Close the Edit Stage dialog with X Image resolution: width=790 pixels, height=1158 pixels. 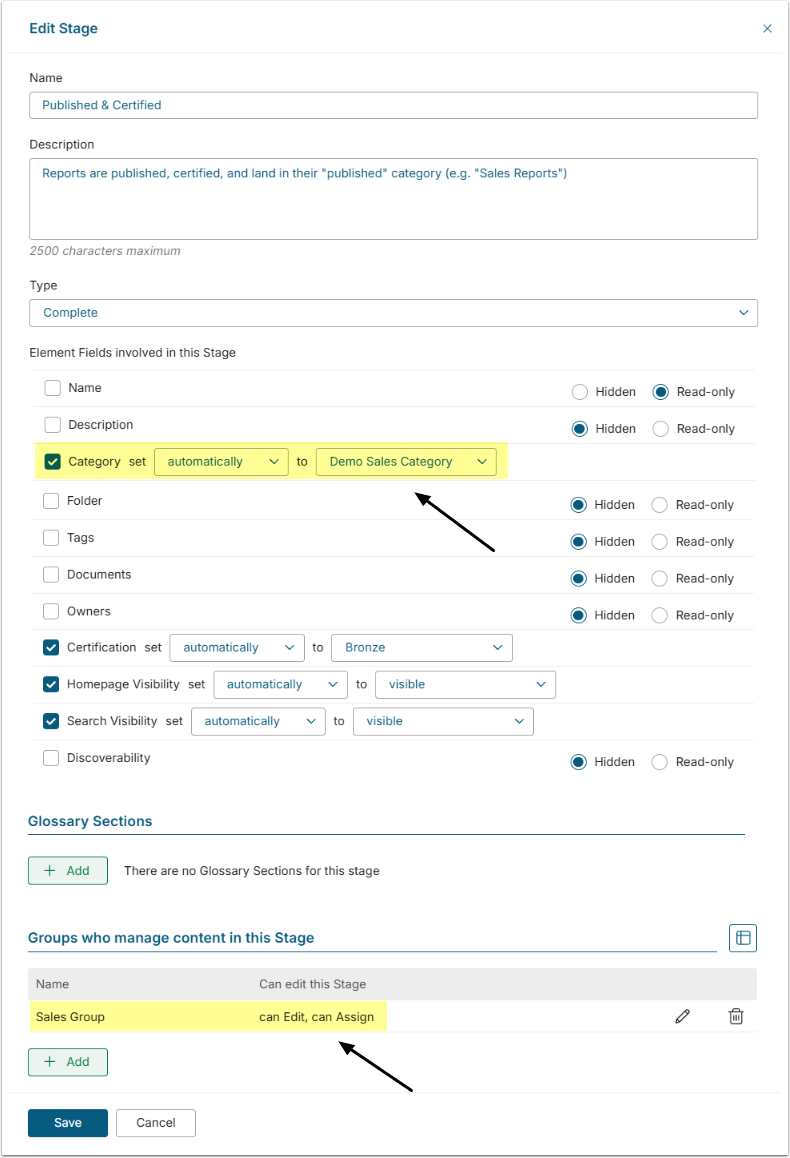(x=767, y=28)
